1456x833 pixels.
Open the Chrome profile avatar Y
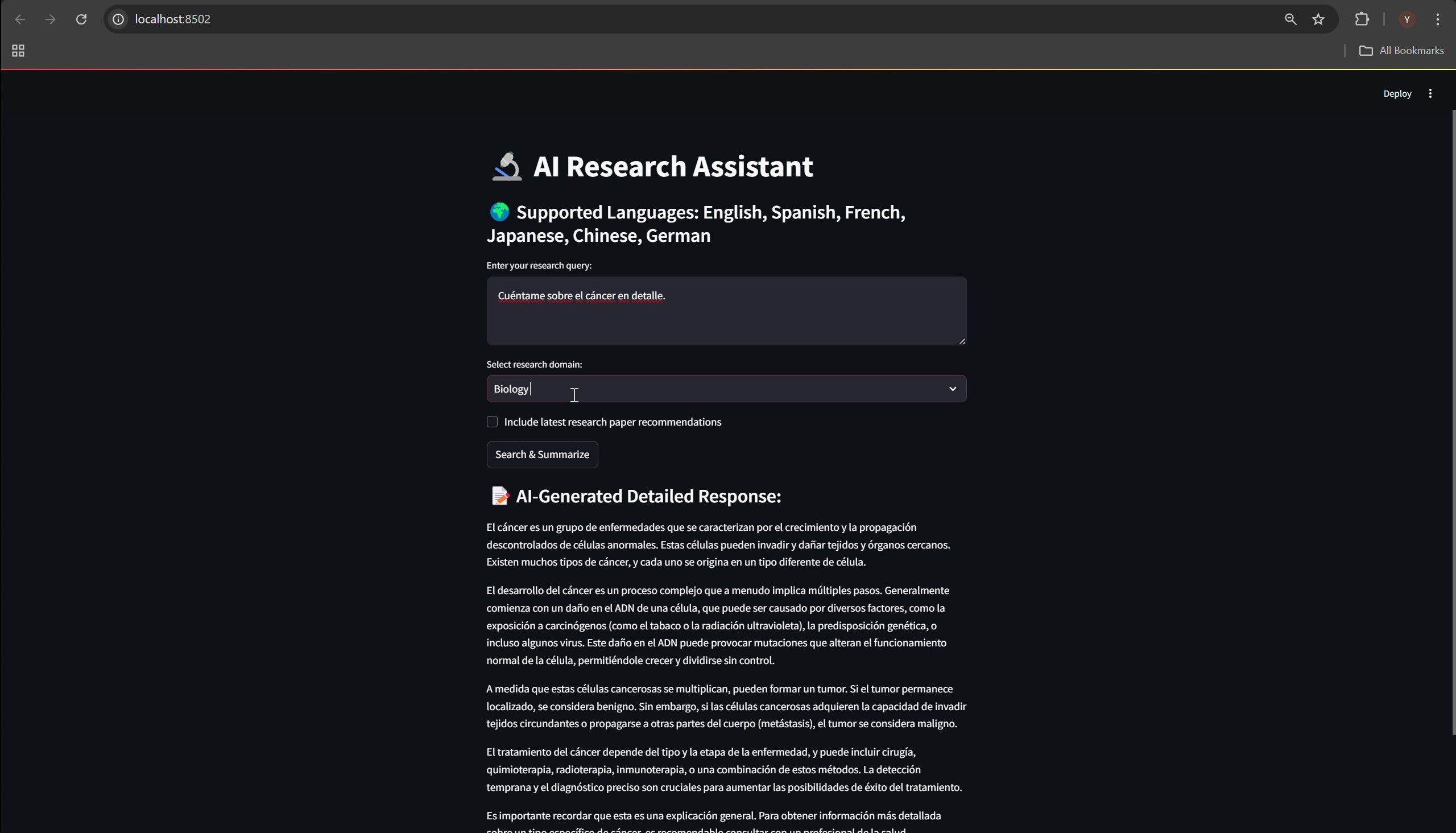point(1407,19)
